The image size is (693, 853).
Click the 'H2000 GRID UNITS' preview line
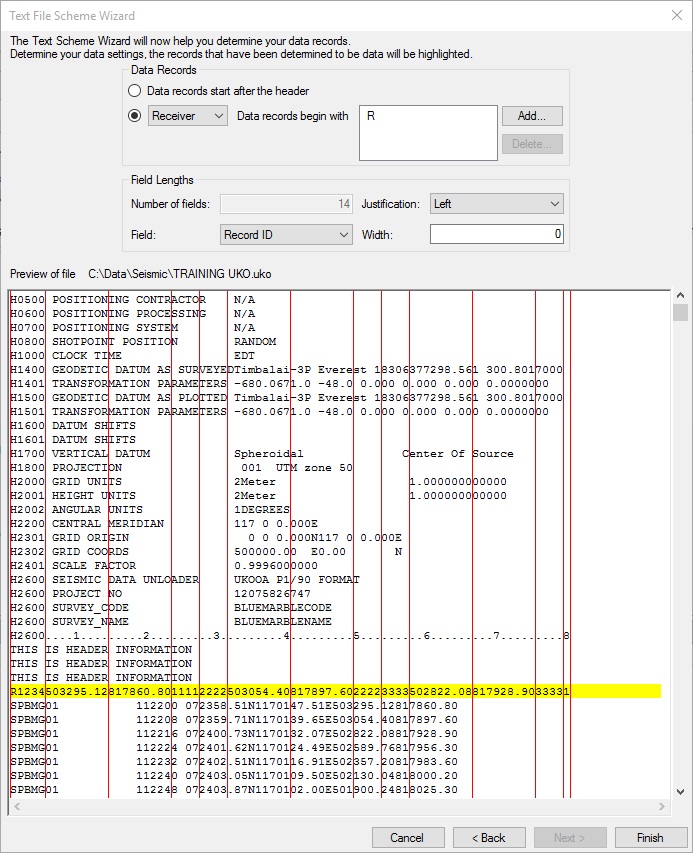click(258, 482)
